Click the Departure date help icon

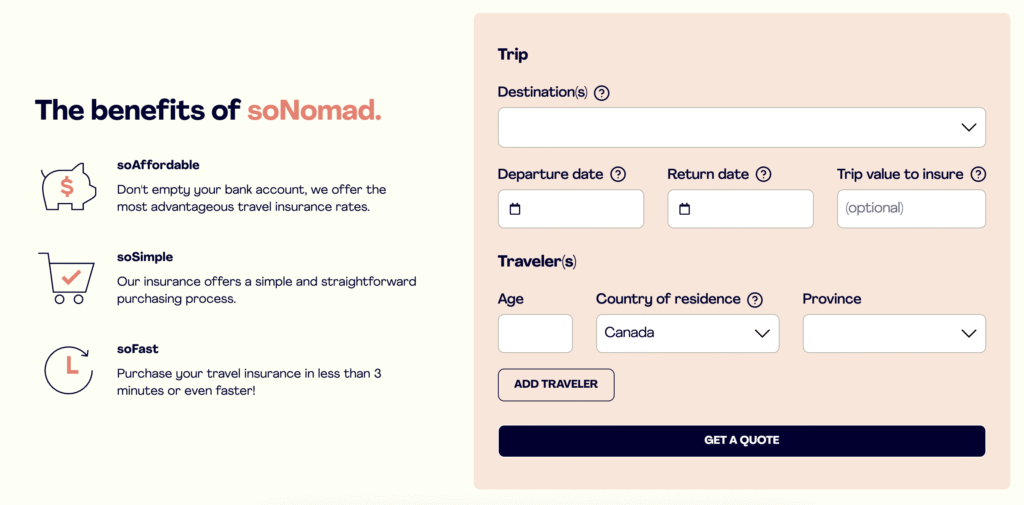(618, 174)
